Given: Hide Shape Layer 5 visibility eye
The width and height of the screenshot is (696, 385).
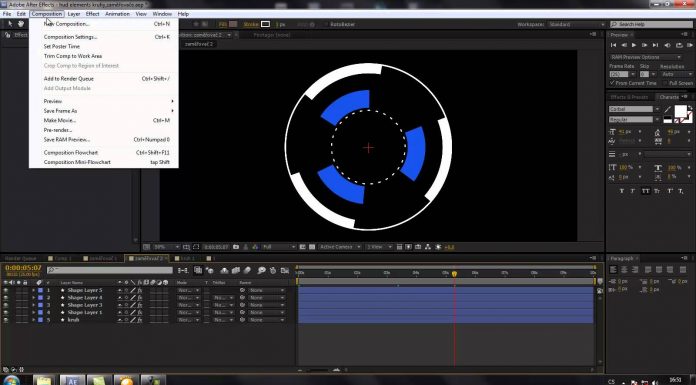Looking at the screenshot, I should pyautogui.click(x=6, y=290).
